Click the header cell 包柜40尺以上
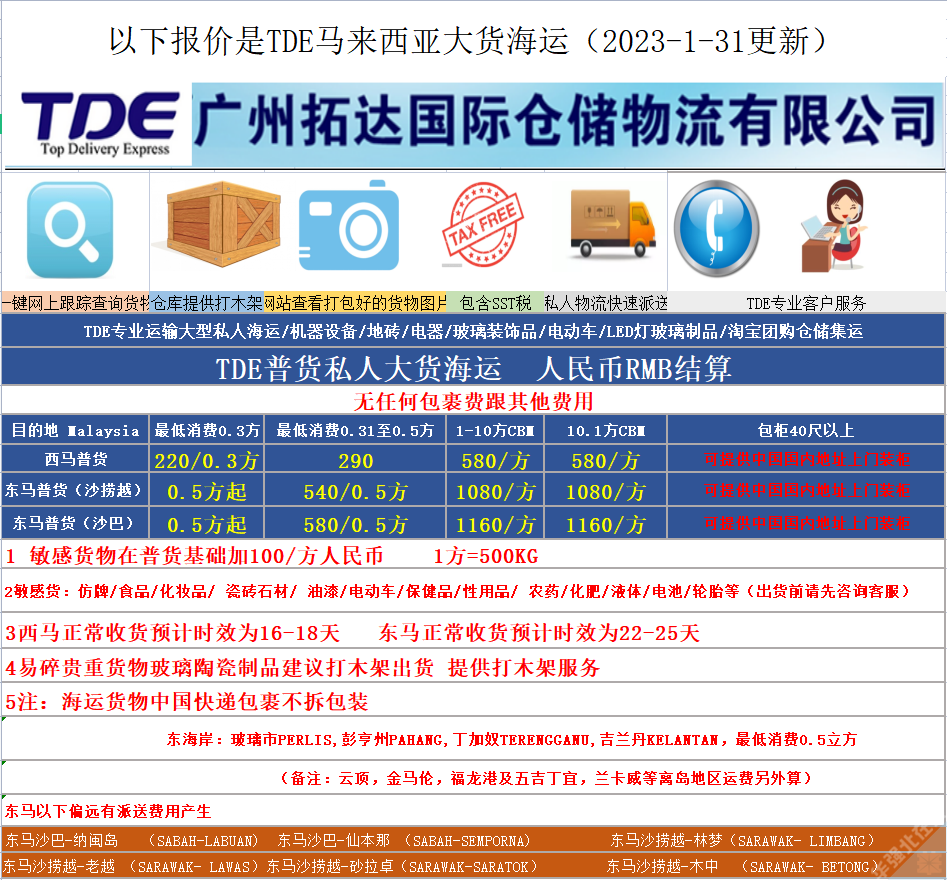The height and width of the screenshot is (880, 947). (806, 431)
